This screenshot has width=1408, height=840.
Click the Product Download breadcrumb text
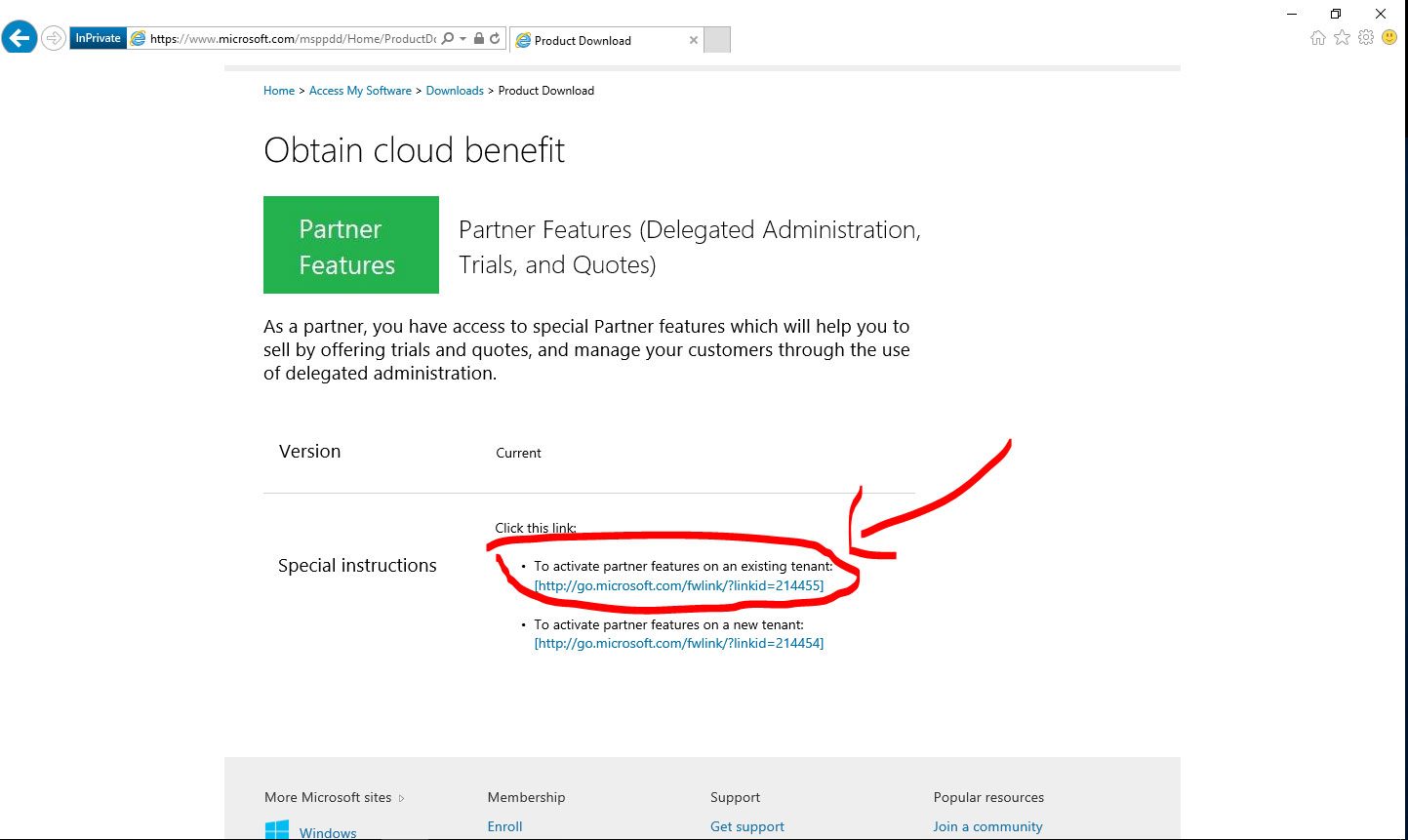pos(546,91)
